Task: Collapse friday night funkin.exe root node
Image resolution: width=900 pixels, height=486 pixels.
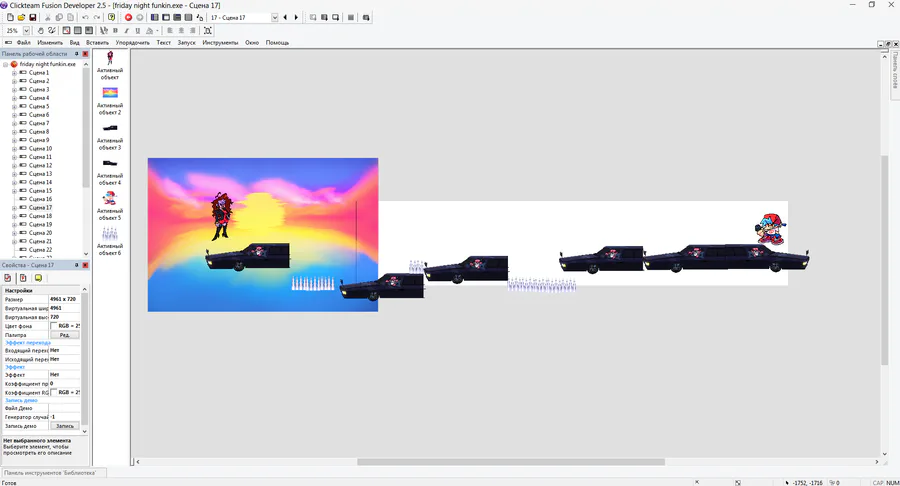Action: (6, 64)
